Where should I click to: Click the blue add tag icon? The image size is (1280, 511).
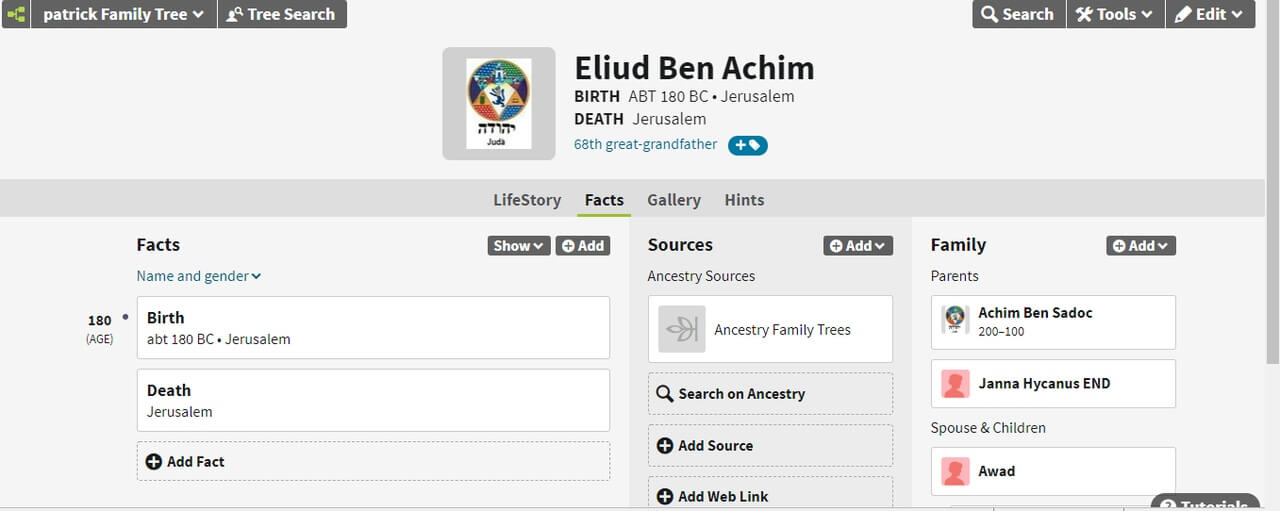click(747, 145)
